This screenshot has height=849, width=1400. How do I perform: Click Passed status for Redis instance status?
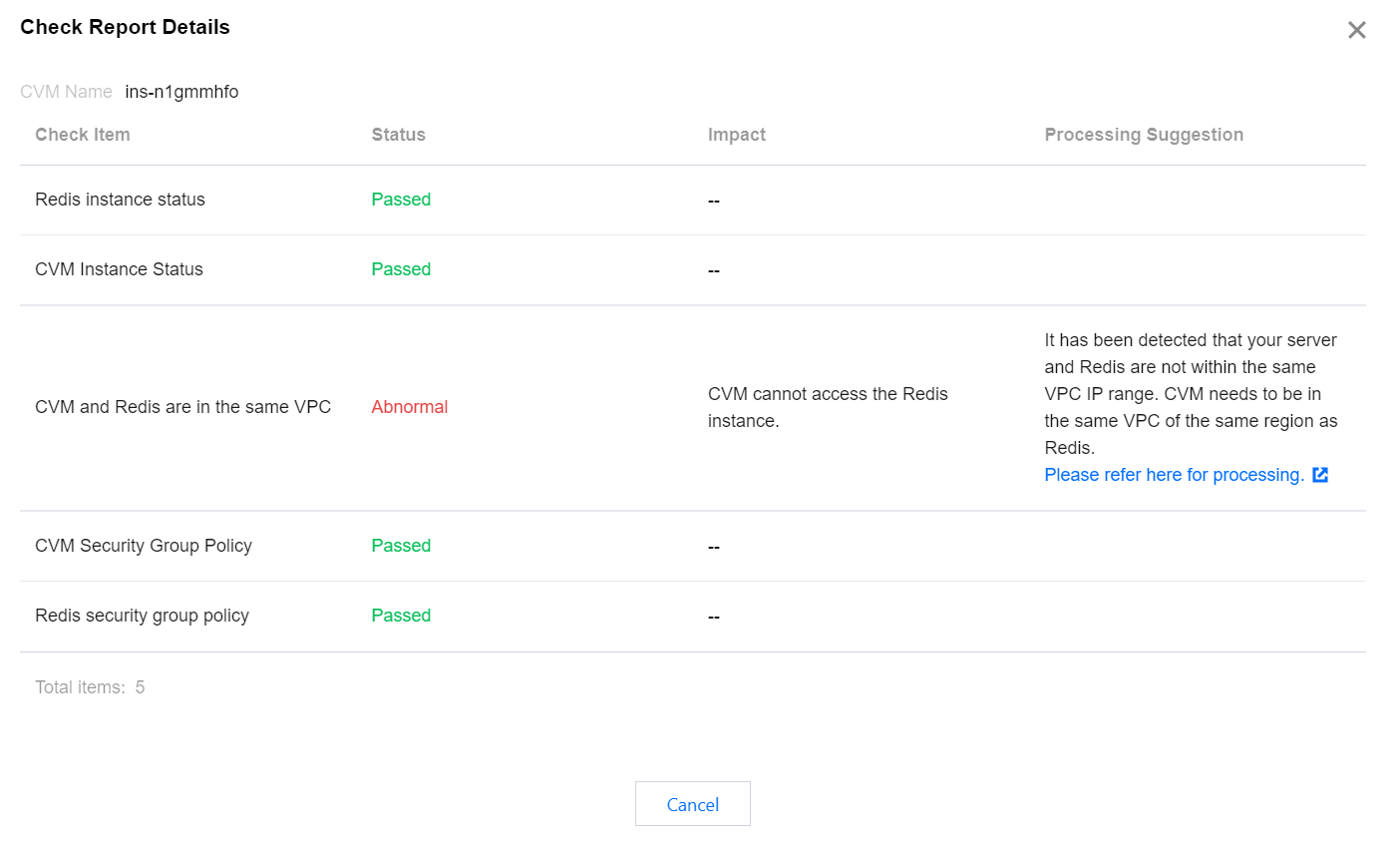[401, 200]
